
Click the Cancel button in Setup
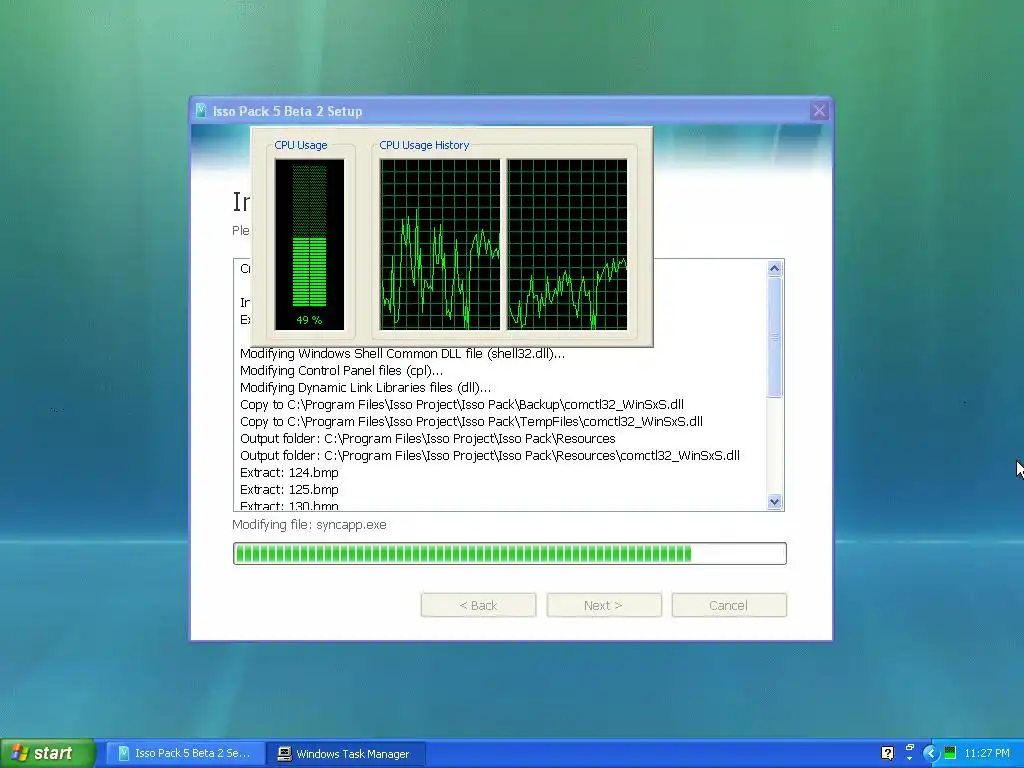click(729, 605)
